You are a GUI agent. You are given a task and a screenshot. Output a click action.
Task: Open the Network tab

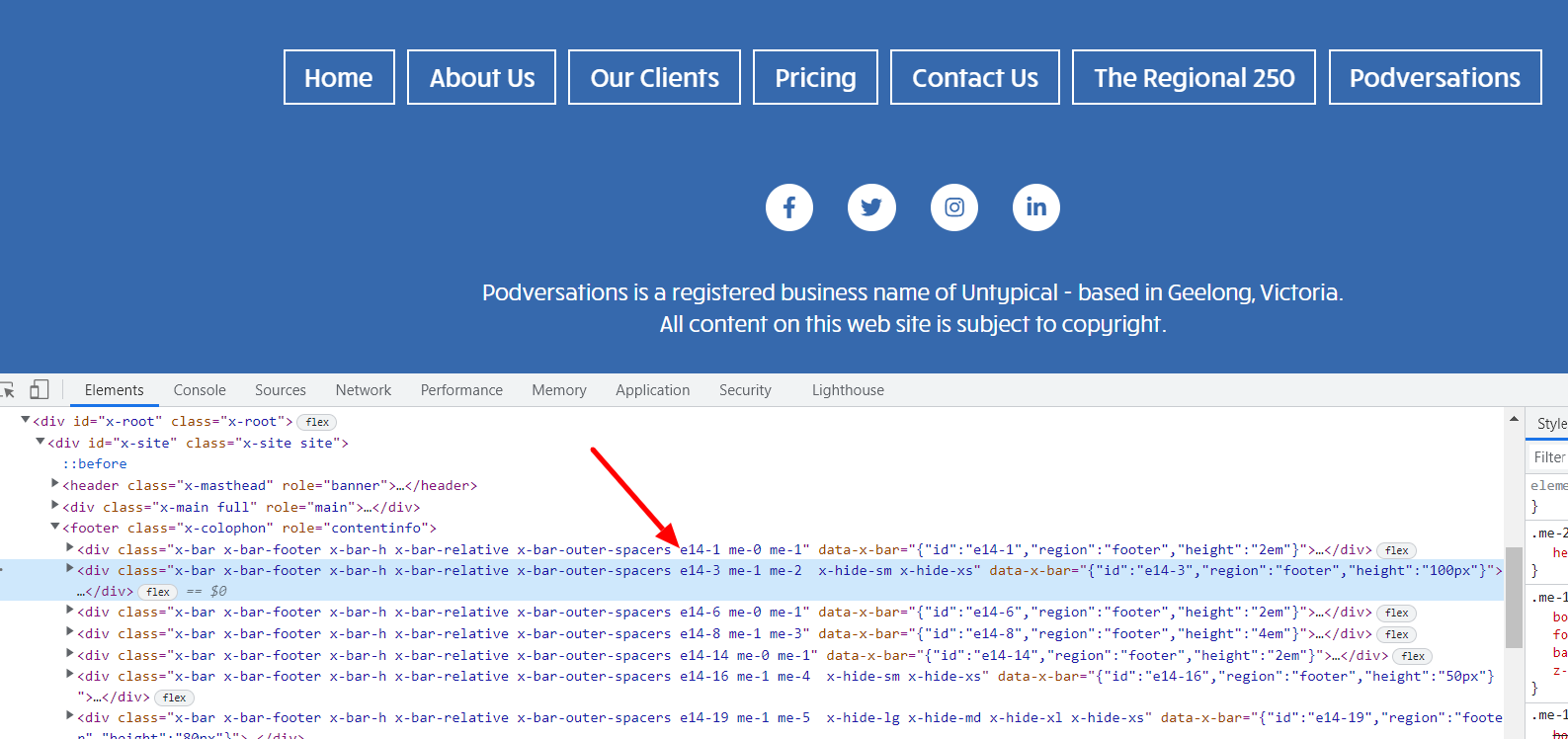pos(364,390)
